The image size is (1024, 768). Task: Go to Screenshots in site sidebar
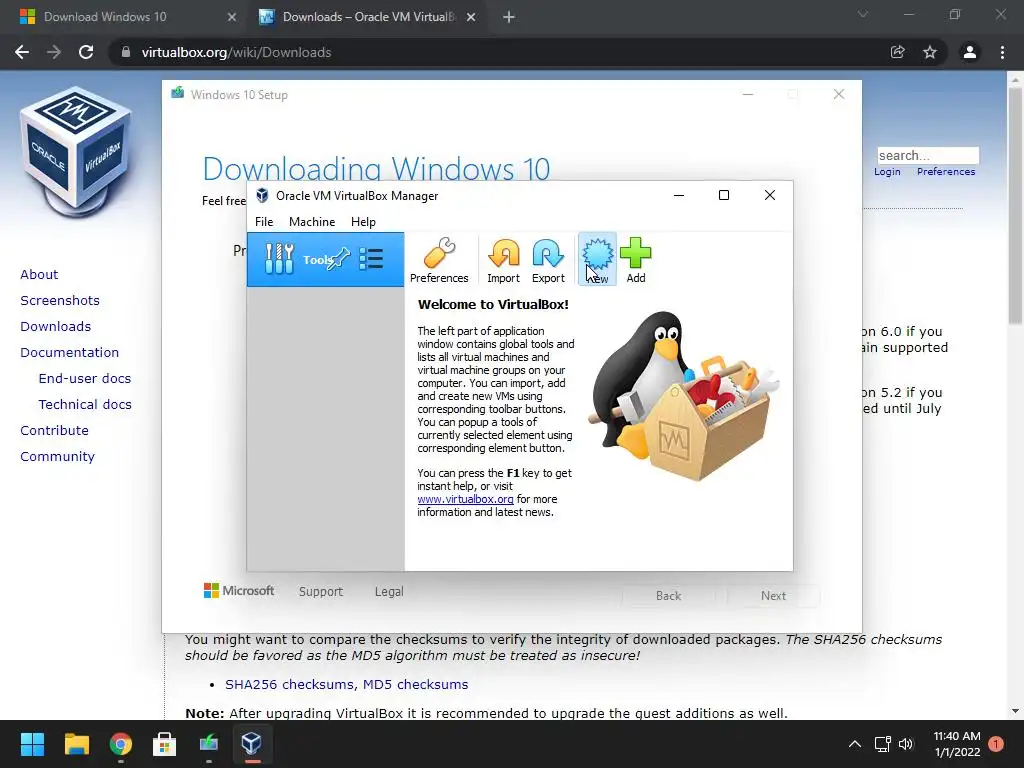[x=60, y=300]
